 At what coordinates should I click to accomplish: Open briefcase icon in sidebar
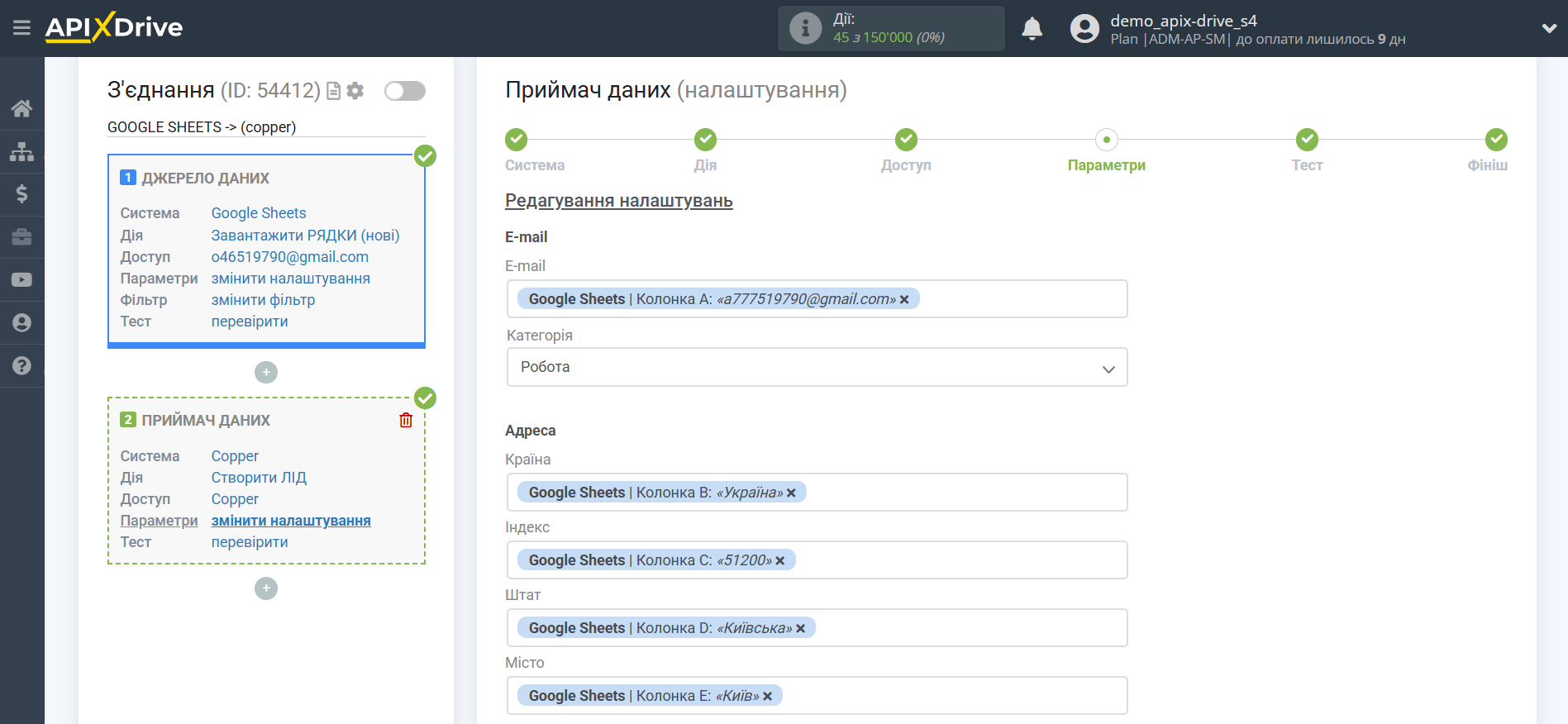pos(22,237)
